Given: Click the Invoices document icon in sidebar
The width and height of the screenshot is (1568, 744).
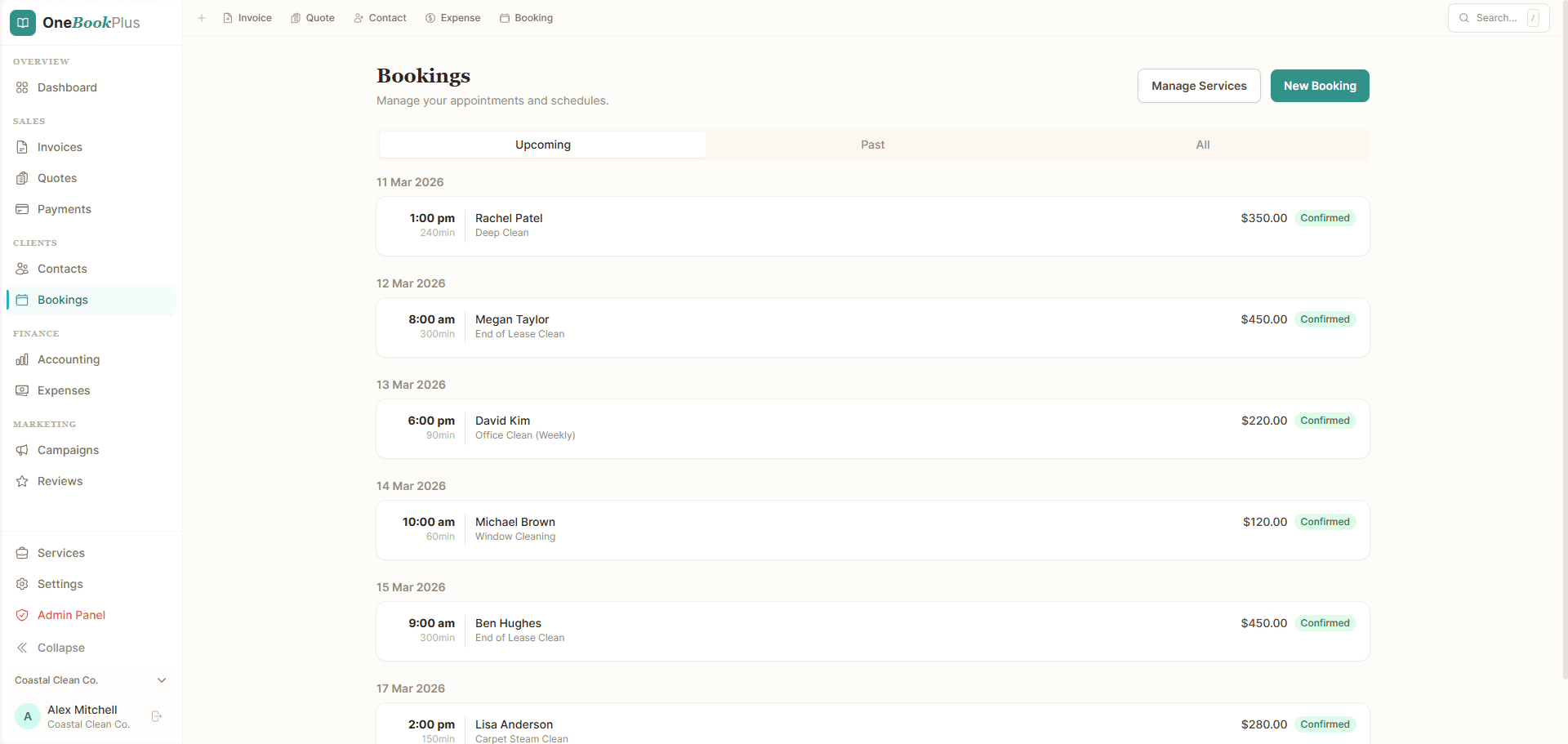Looking at the screenshot, I should (22, 147).
